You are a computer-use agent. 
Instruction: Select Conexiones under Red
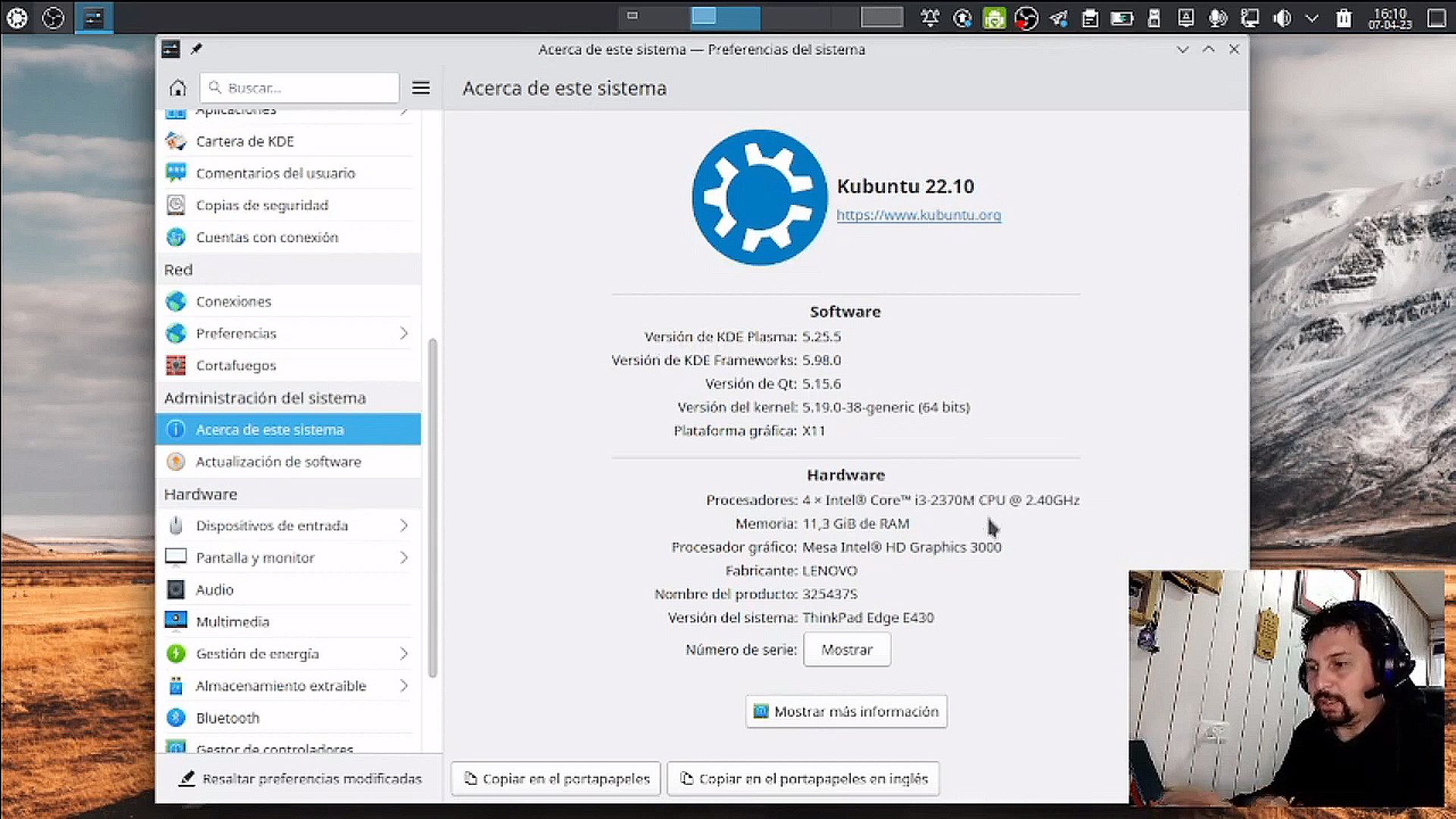pyautogui.click(x=288, y=301)
